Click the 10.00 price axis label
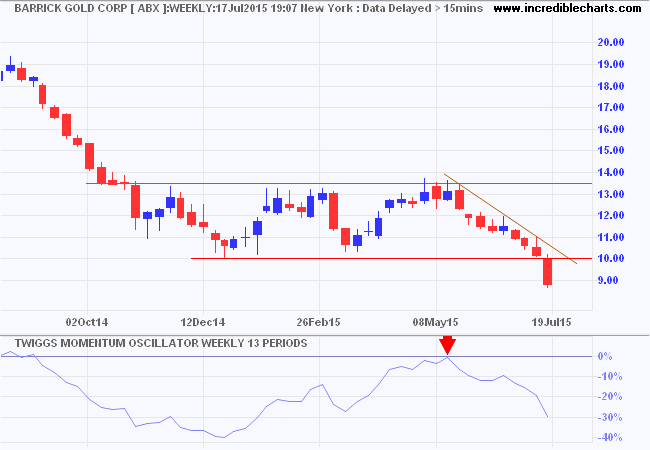 click(611, 259)
